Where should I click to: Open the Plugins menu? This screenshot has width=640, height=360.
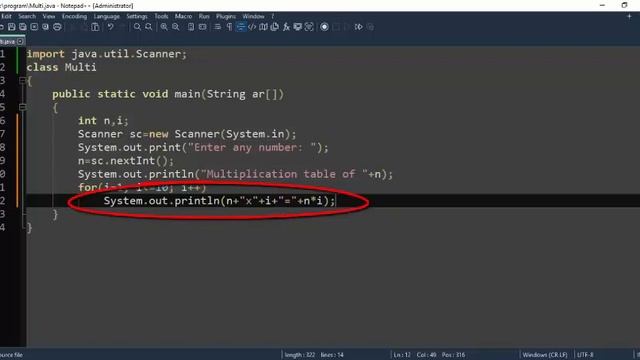click(226, 16)
